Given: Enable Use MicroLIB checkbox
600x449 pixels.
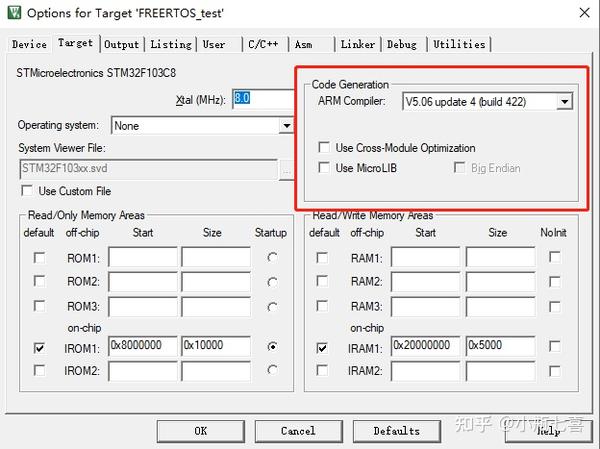Looking at the screenshot, I should 324,168.
